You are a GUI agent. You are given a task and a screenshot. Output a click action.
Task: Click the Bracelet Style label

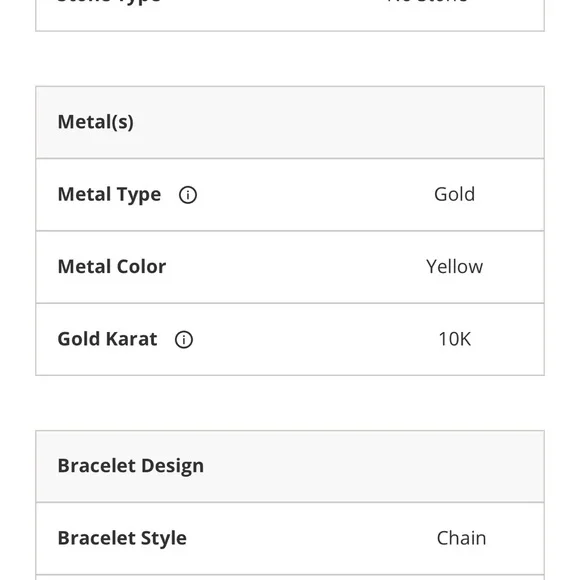point(122,538)
